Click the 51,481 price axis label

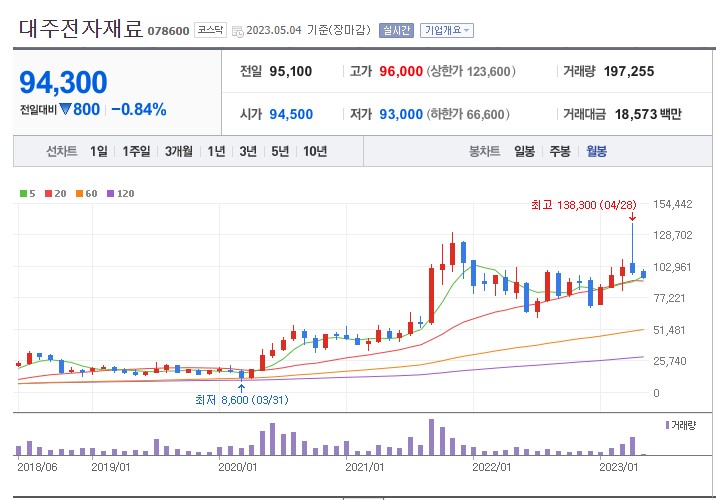669,330
